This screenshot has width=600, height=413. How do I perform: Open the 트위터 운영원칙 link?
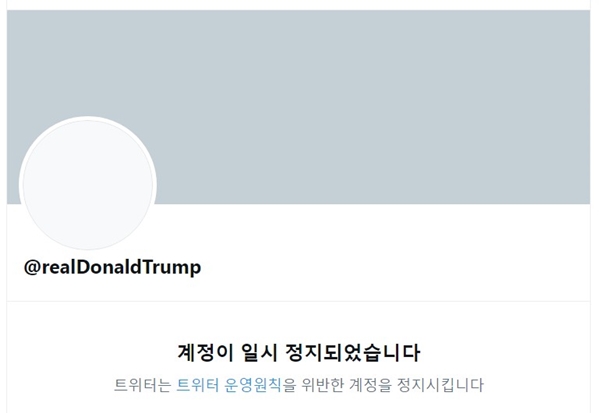(228, 385)
